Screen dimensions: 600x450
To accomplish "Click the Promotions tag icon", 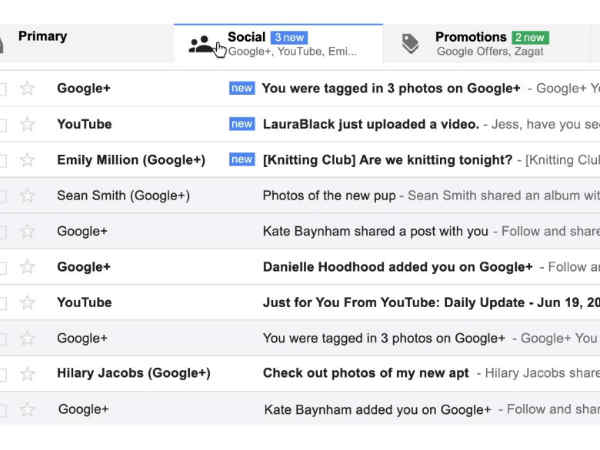I will point(410,44).
